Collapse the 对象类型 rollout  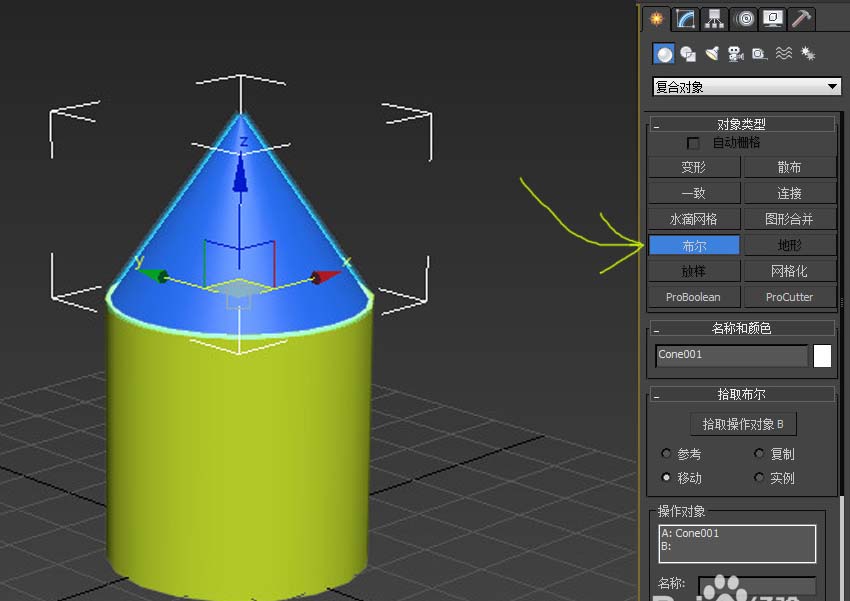(x=657, y=125)
